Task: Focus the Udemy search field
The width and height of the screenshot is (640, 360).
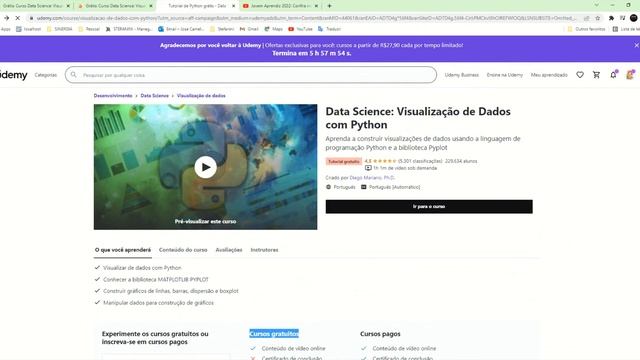Action: tap(251, 75)
